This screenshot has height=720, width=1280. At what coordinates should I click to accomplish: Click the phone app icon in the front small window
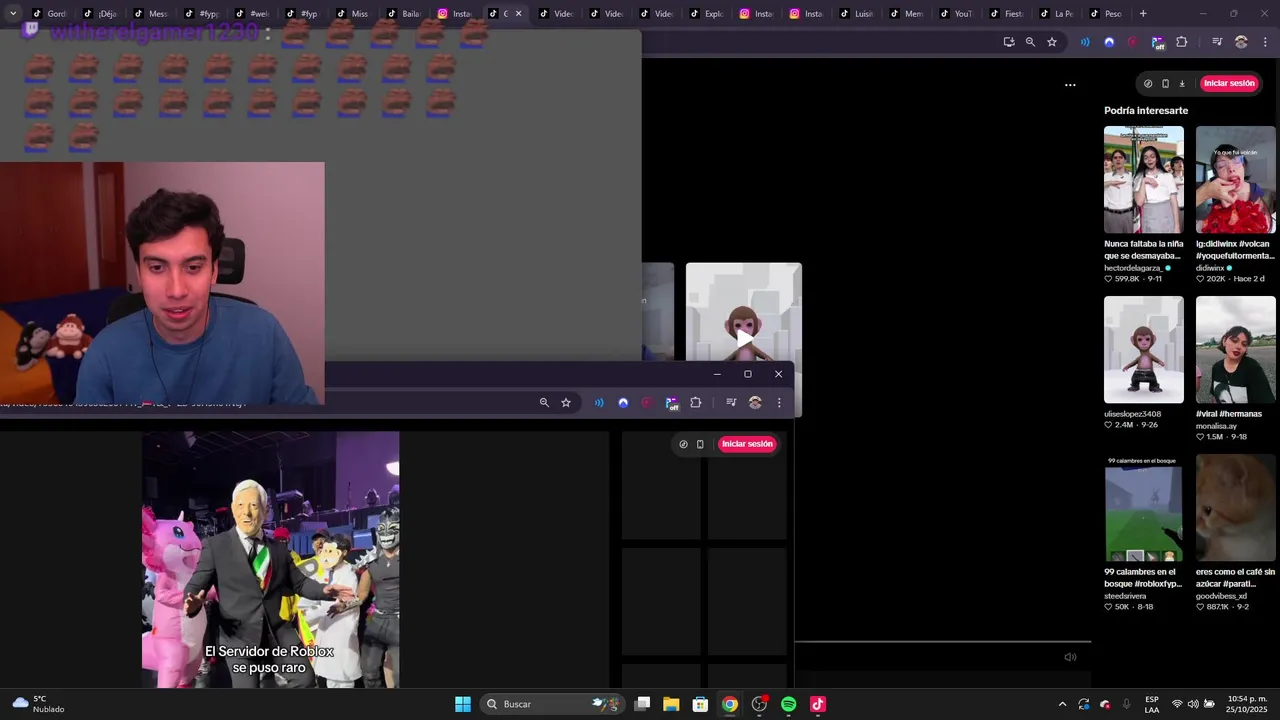pos(700,444)
